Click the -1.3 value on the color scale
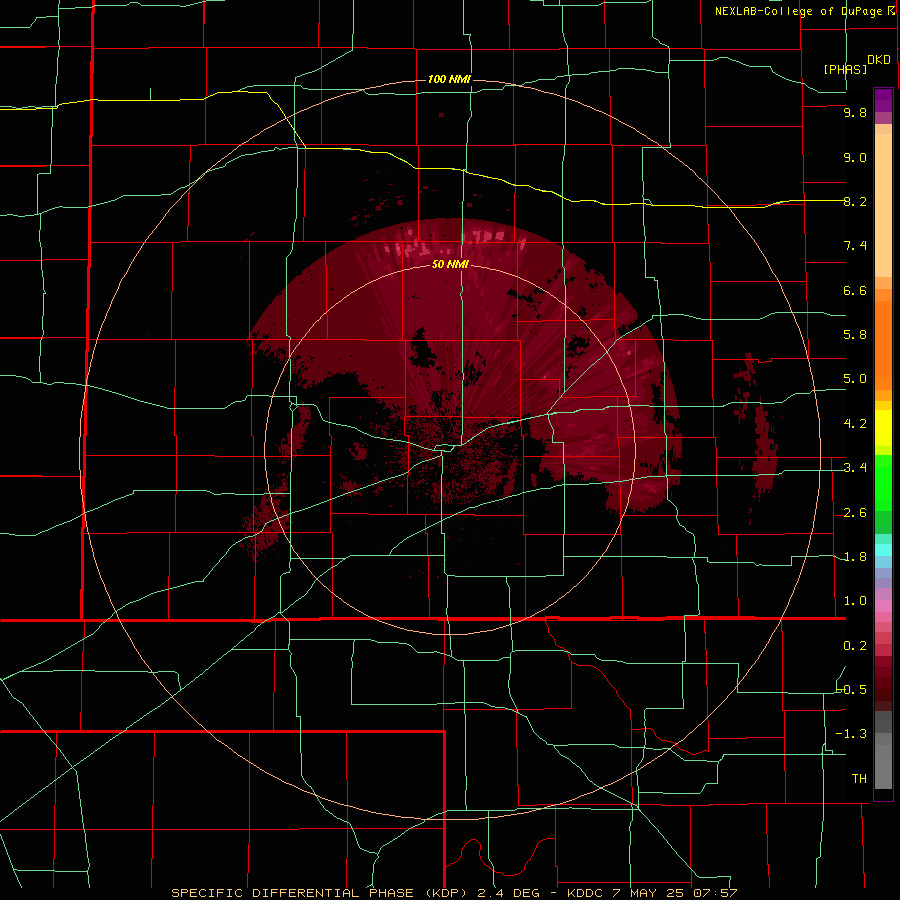The width and height of the screenshot is (900, 900). click(852, 735)
